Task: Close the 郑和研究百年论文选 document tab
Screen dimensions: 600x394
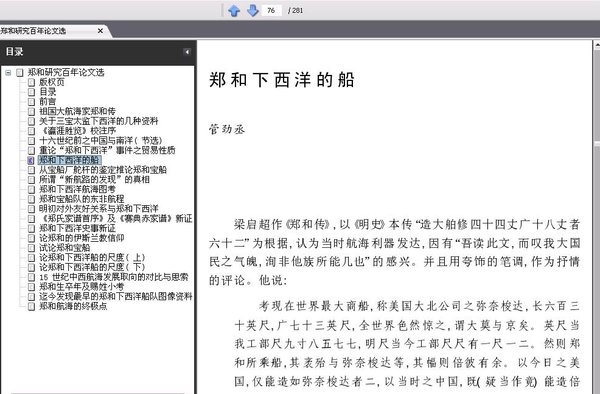Action: pyautogui.click(x=100, y=31)
